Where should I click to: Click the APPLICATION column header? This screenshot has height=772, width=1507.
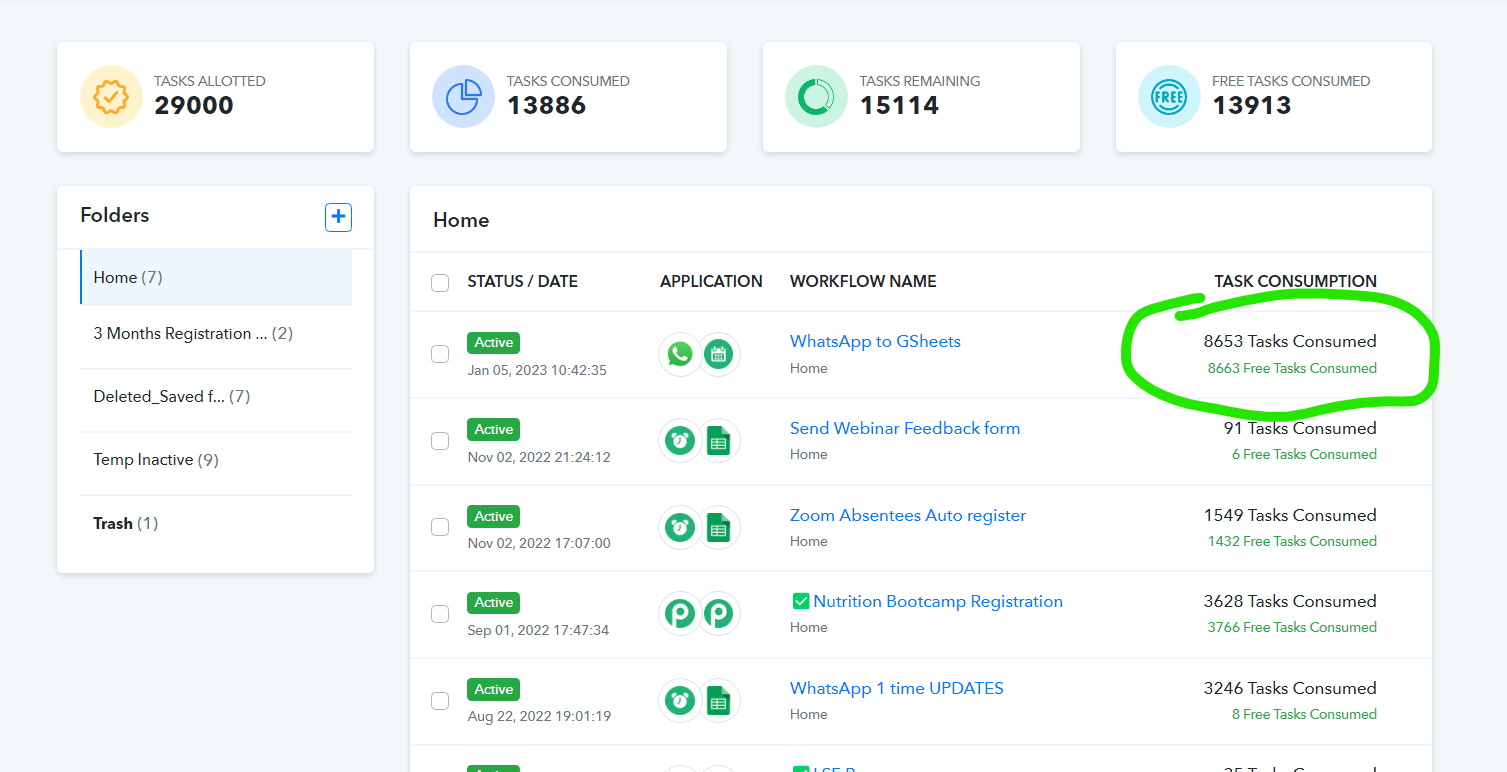(x=711, y=282)
